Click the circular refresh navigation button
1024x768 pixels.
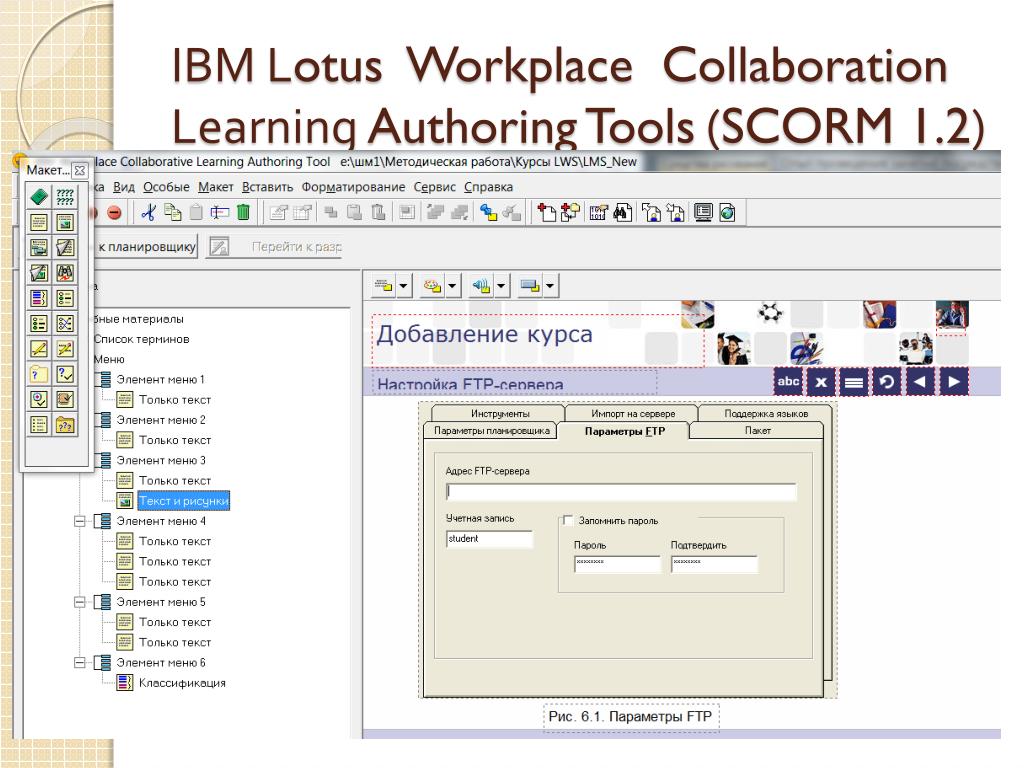(887, 381)
